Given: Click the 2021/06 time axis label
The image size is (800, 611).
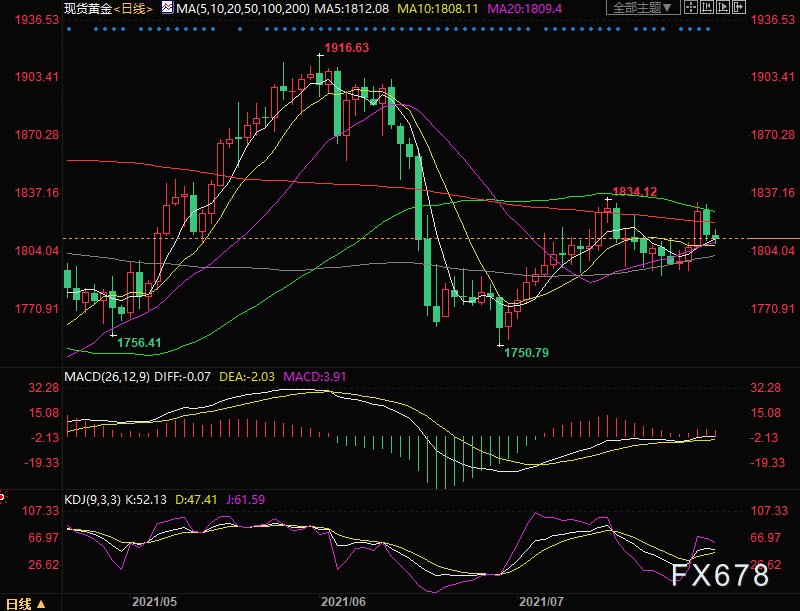Looking at the screenshot, I should pyautogui.click(x=343, y=602).
